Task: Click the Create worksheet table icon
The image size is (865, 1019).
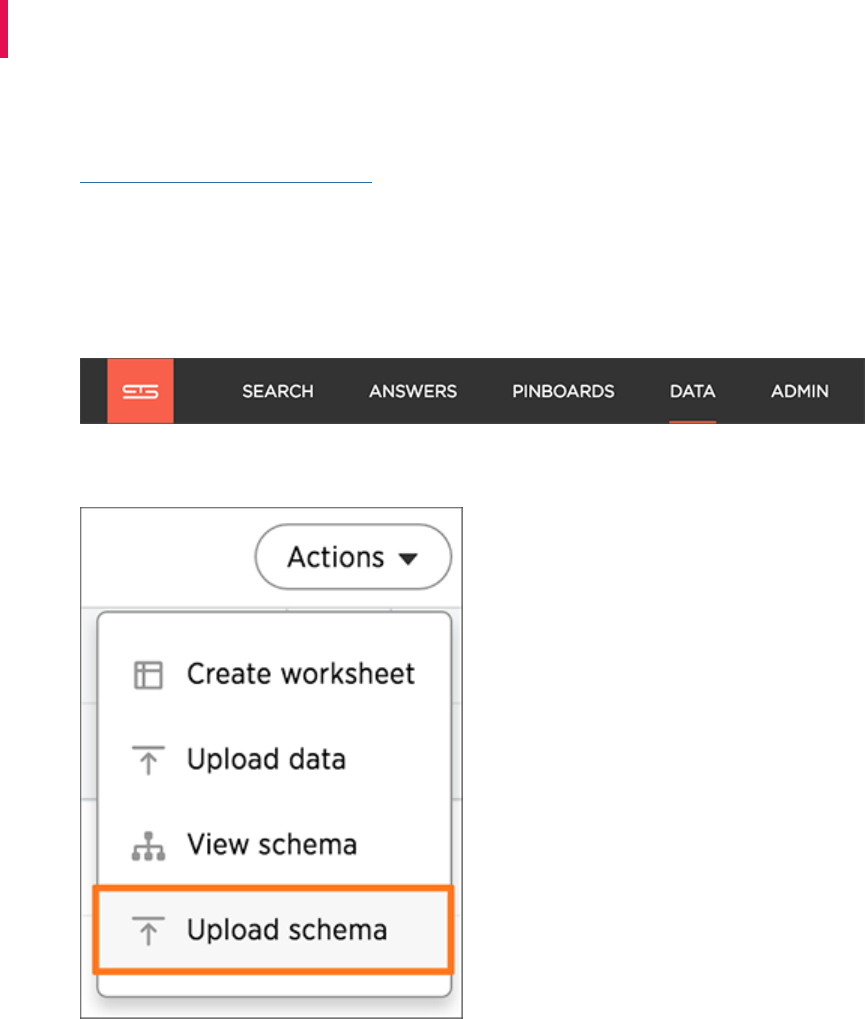Action: tap(148, 675)
